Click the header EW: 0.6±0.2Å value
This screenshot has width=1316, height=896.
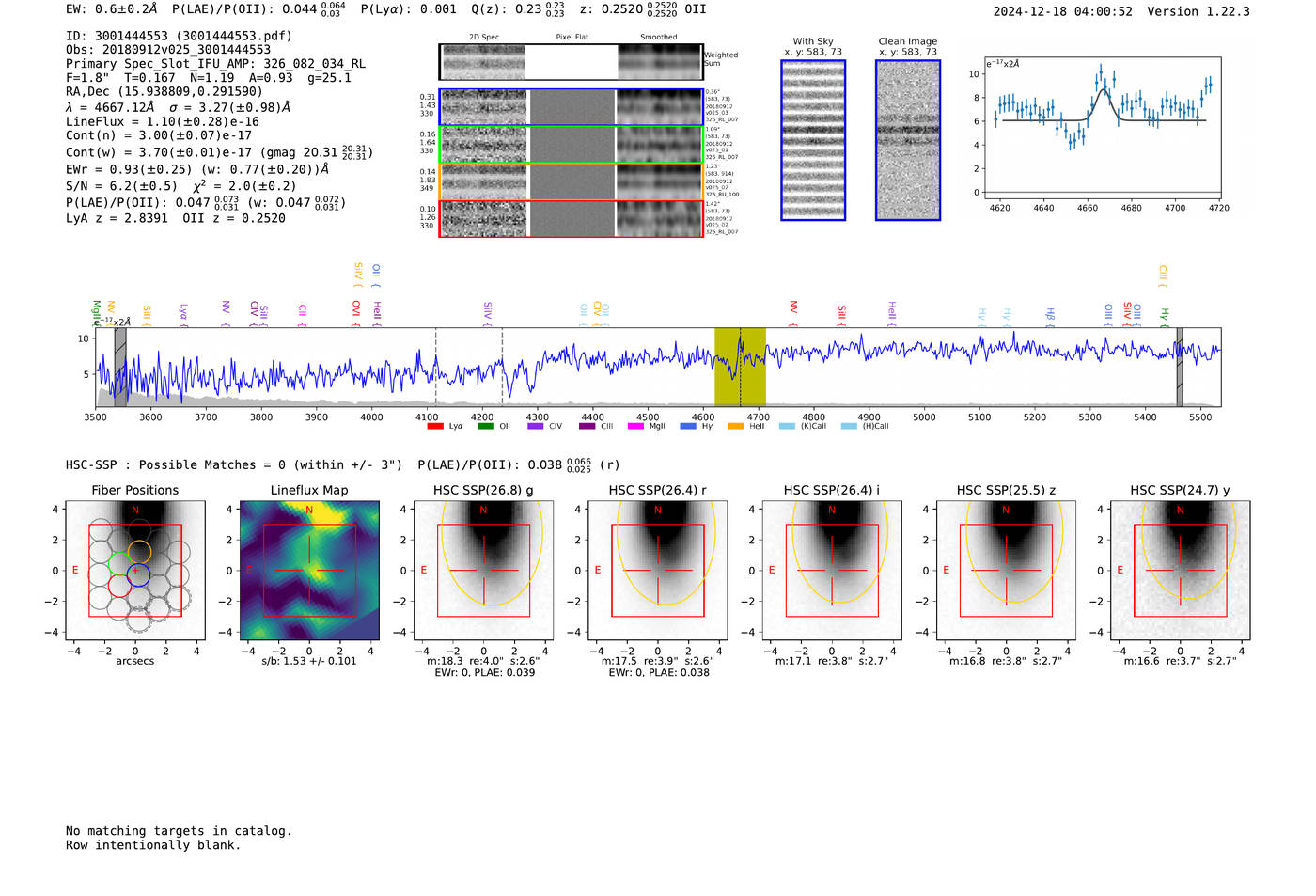112,8
